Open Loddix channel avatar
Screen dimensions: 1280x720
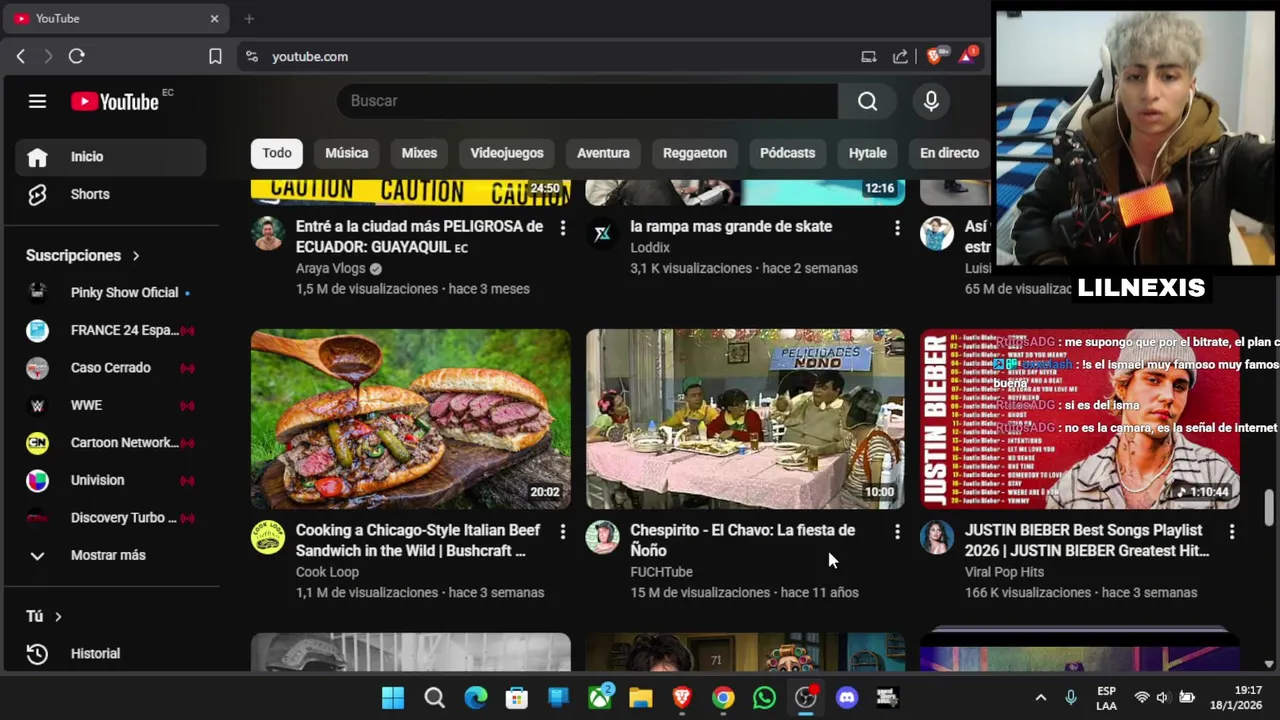[602, 233]
